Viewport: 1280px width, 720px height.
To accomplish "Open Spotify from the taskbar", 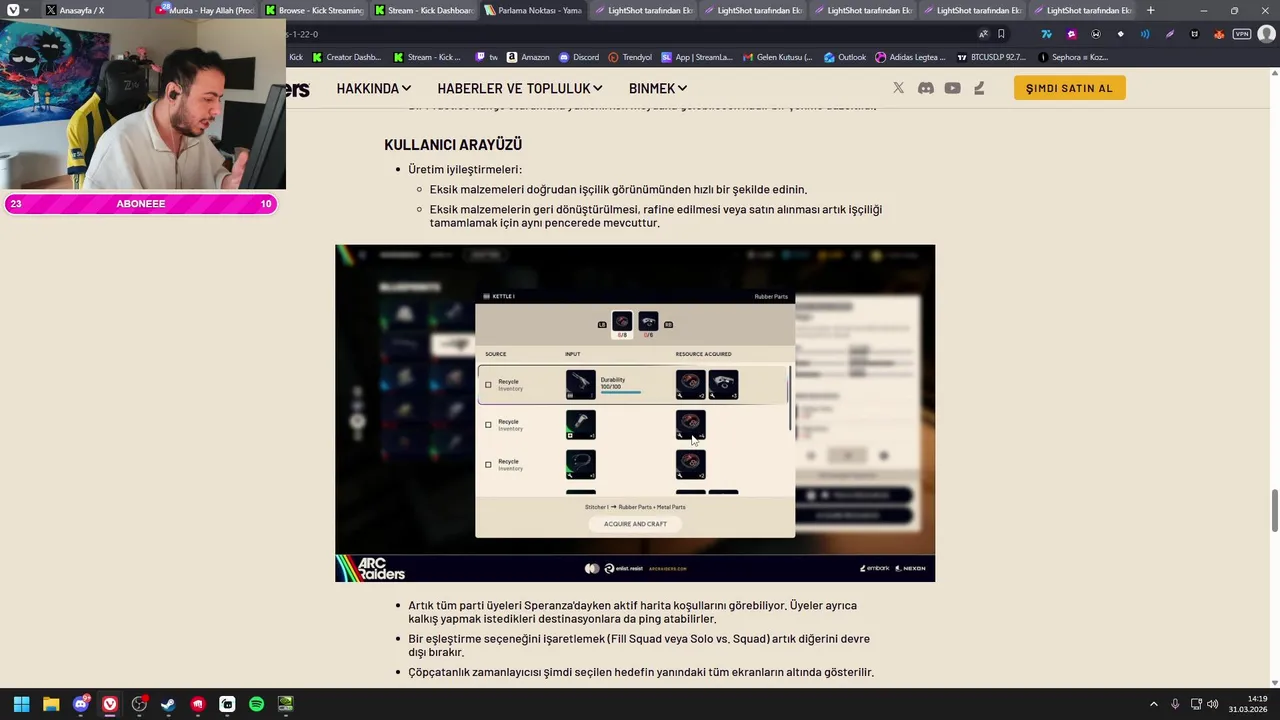I will point(256,704).
